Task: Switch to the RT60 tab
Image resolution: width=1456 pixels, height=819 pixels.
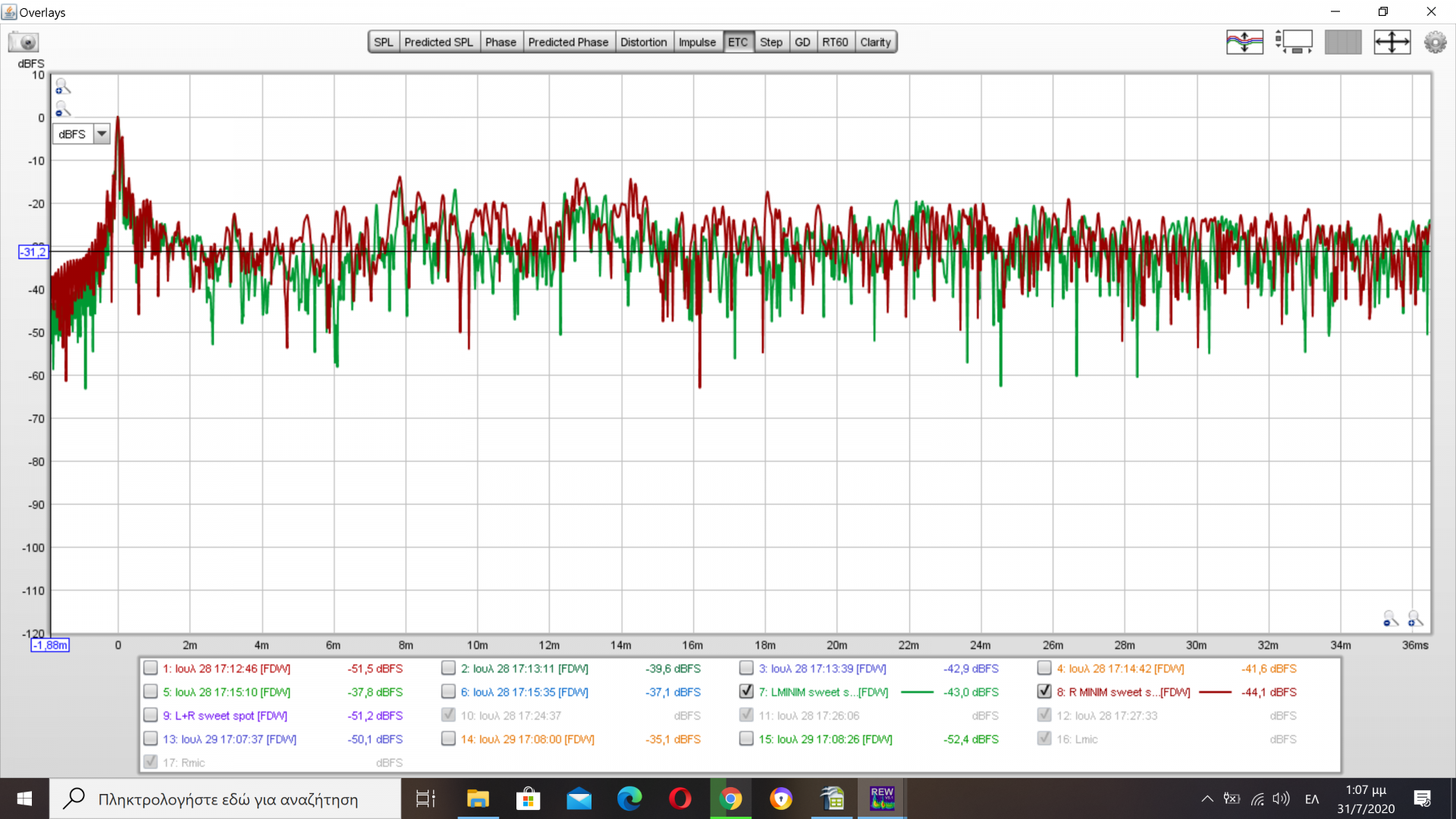Action: (x=835, y=42)
